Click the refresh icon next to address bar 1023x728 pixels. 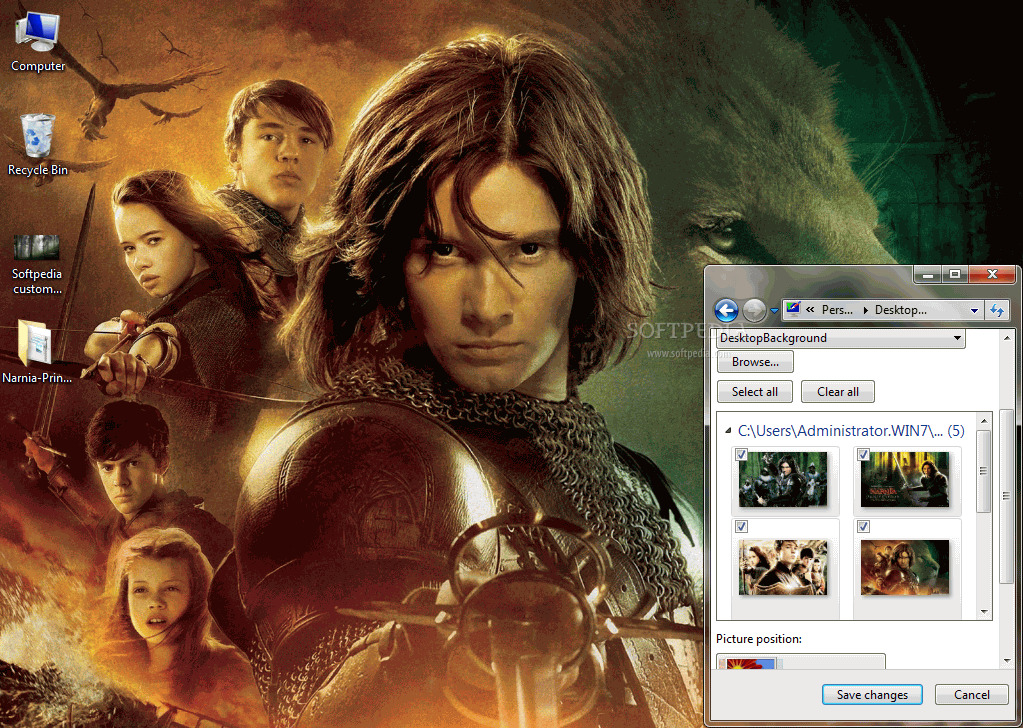coord(997,311)
